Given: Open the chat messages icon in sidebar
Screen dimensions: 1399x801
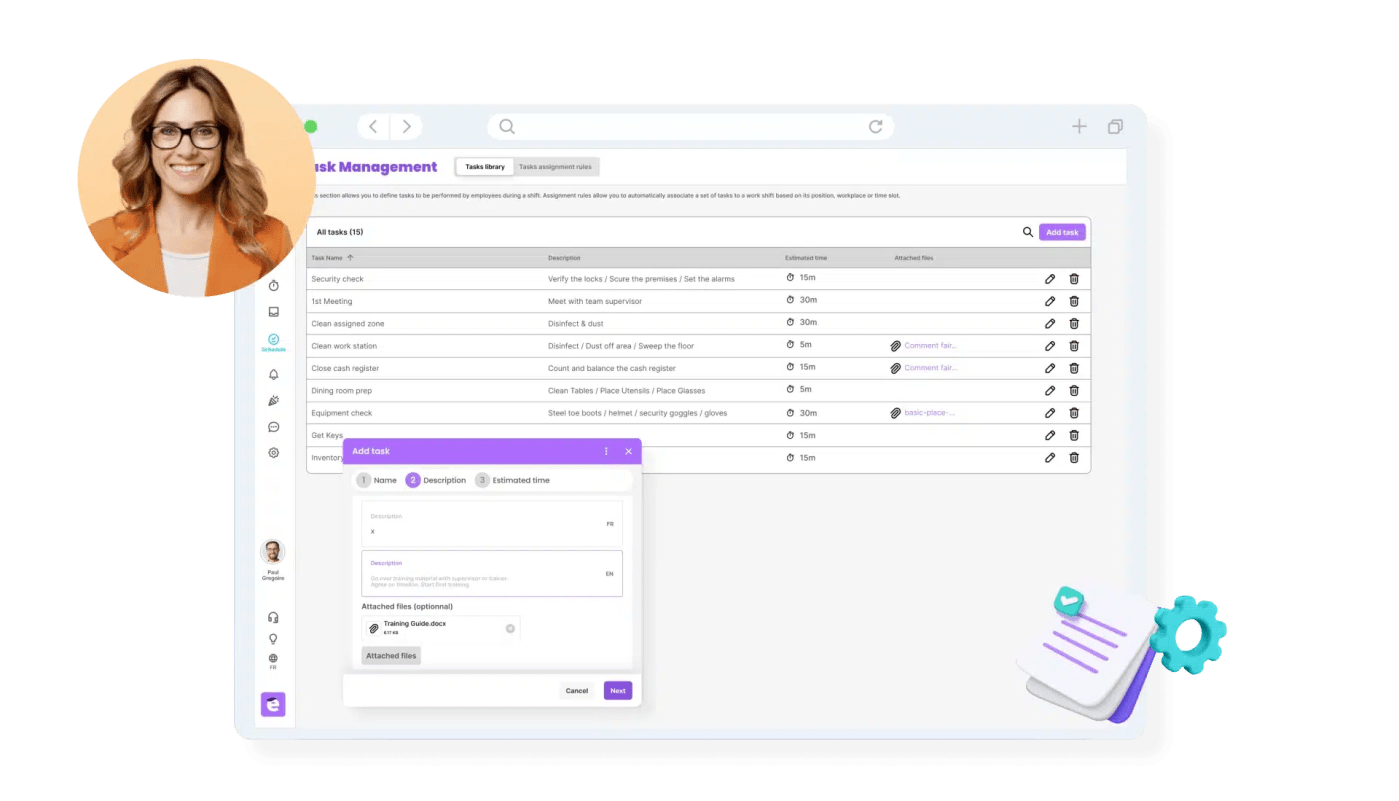Looking at the screenshot, I should tap(272, 426).
